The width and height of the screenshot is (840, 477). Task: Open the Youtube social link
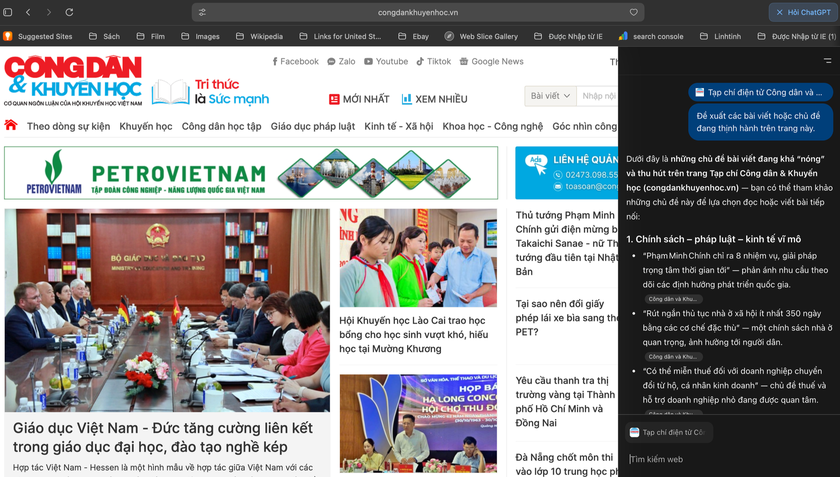[x=386, y=61]
